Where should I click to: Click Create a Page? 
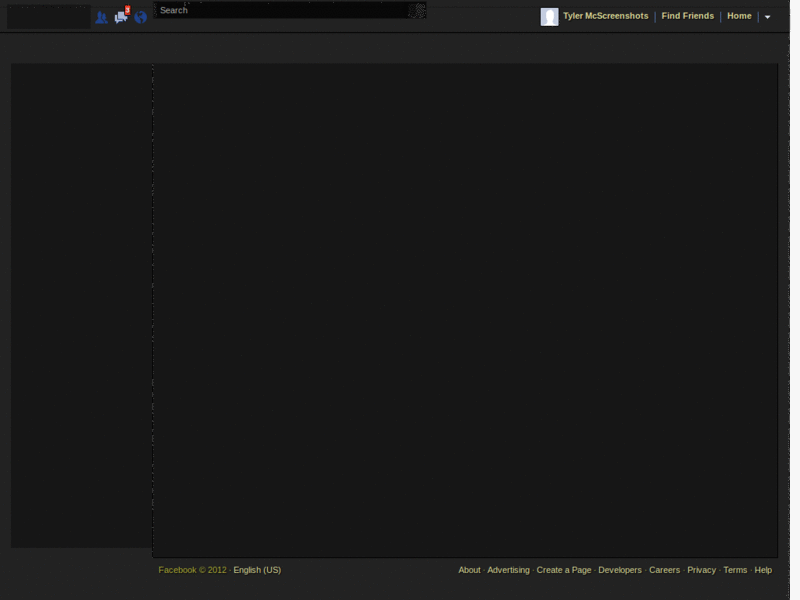[x=563, y=569]
